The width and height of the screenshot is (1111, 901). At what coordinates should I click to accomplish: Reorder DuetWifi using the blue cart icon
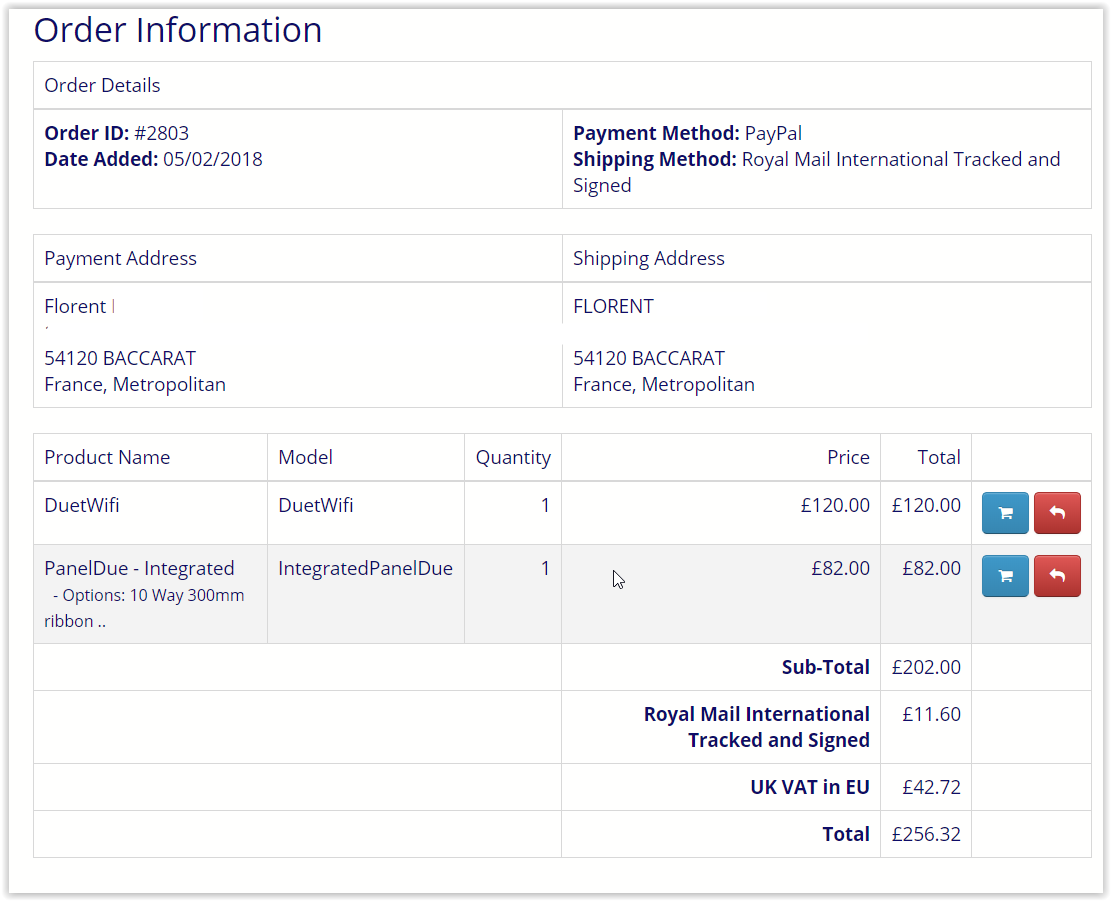click(x=1005, y=513)
